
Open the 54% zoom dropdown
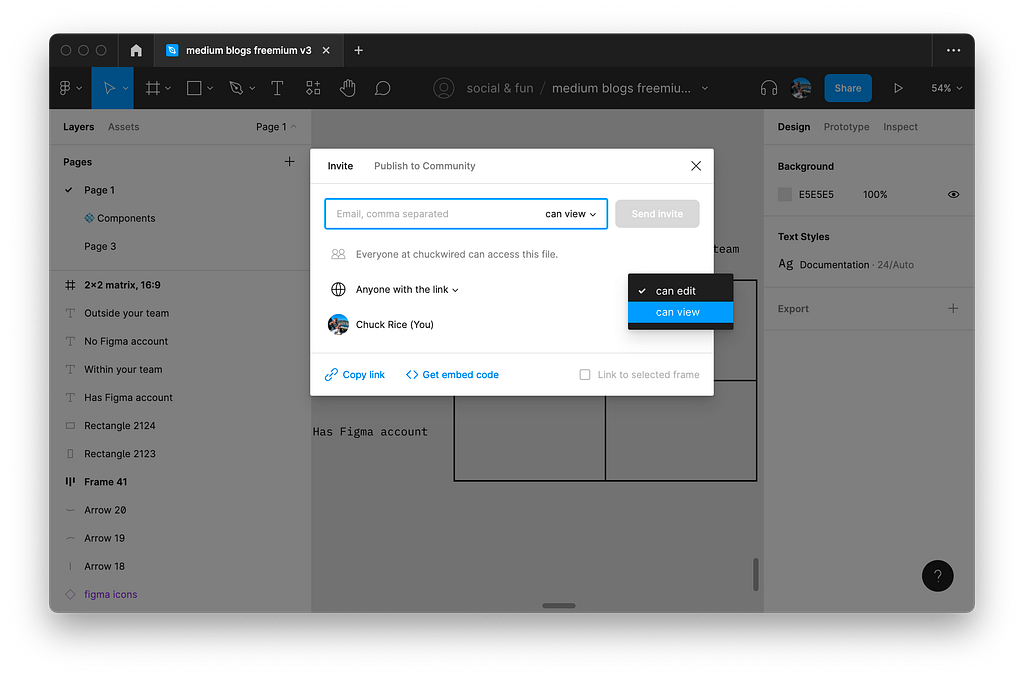(946, 88)
